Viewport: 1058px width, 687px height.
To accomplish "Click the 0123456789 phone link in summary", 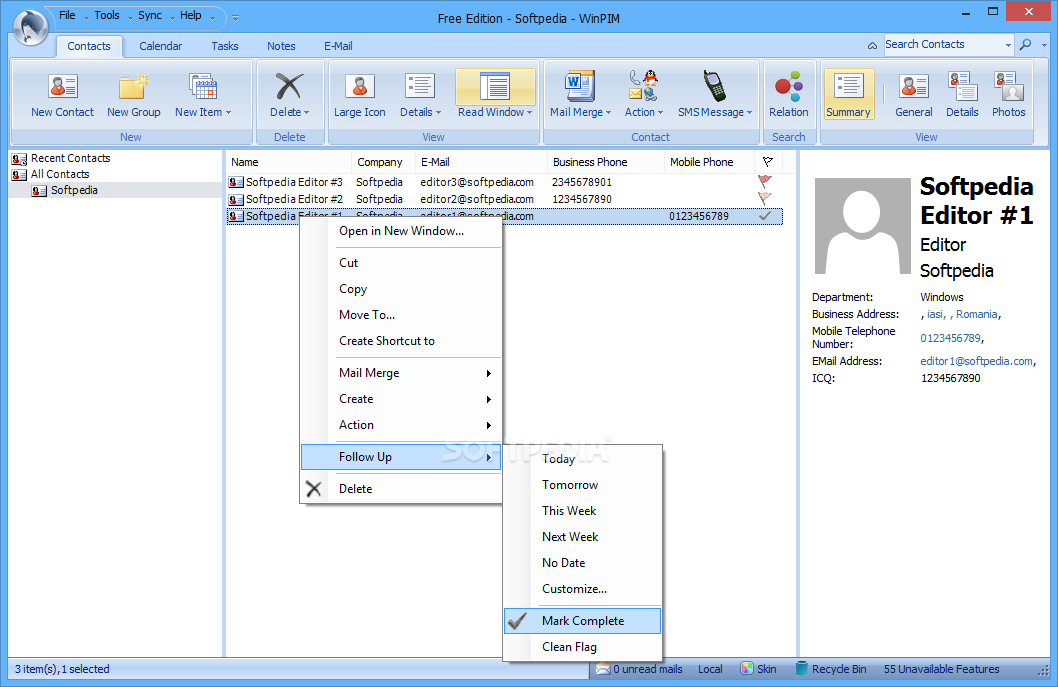I will pyautogui.click(x=950, y=338).
